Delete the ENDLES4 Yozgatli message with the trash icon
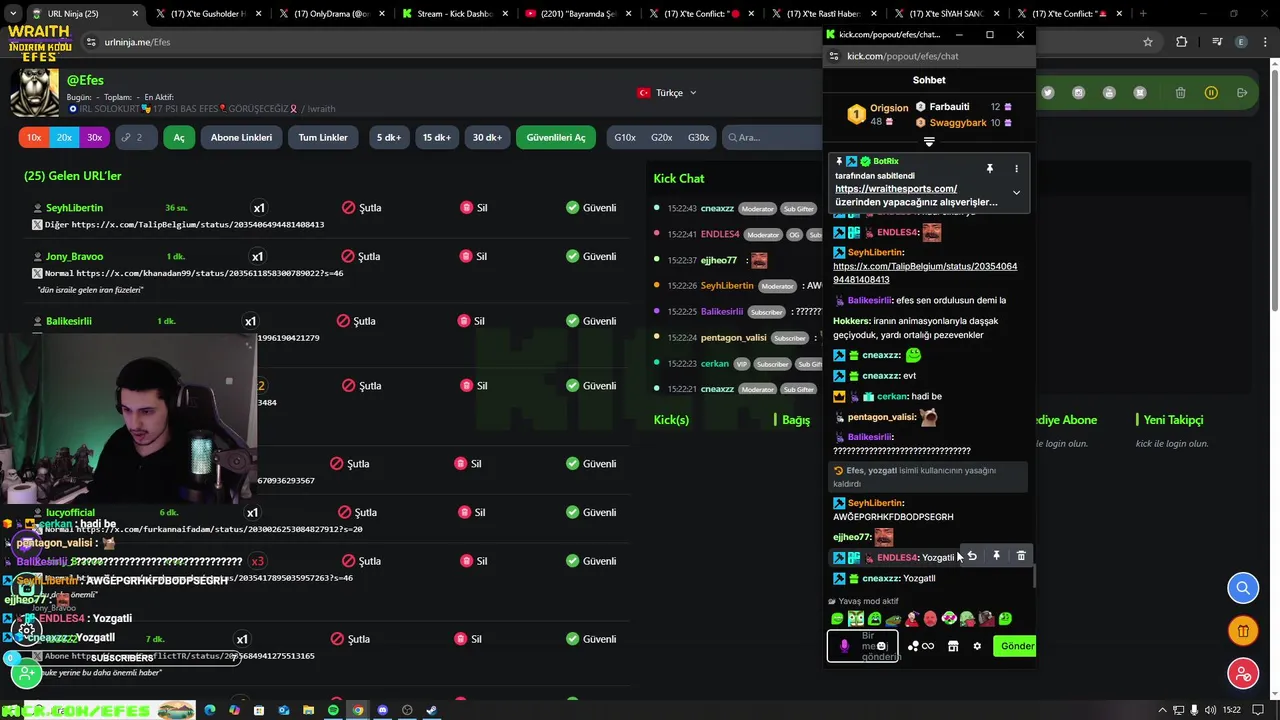 point(1021,556)
